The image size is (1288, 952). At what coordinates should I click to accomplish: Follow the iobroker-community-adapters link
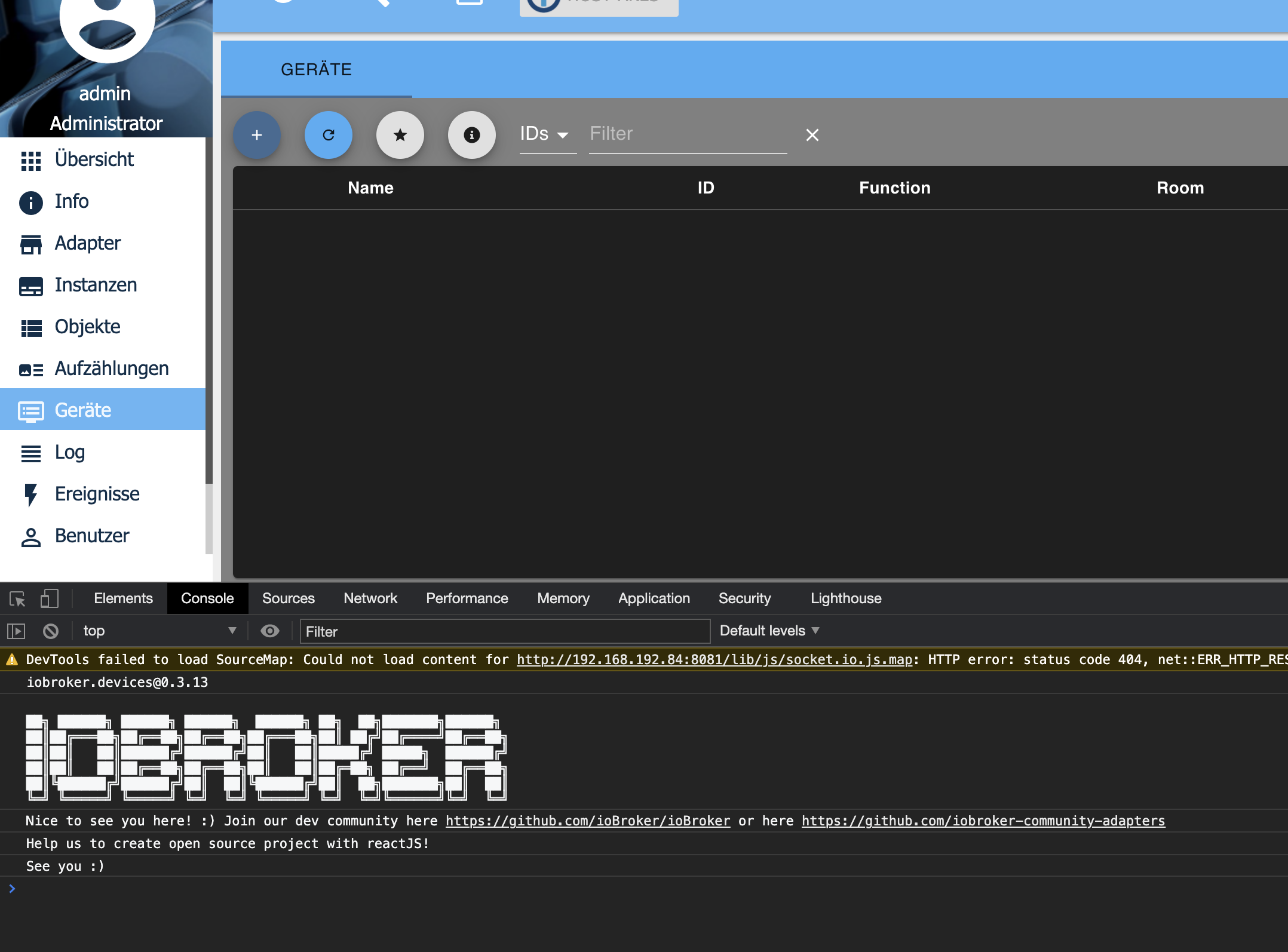[983, 821]
